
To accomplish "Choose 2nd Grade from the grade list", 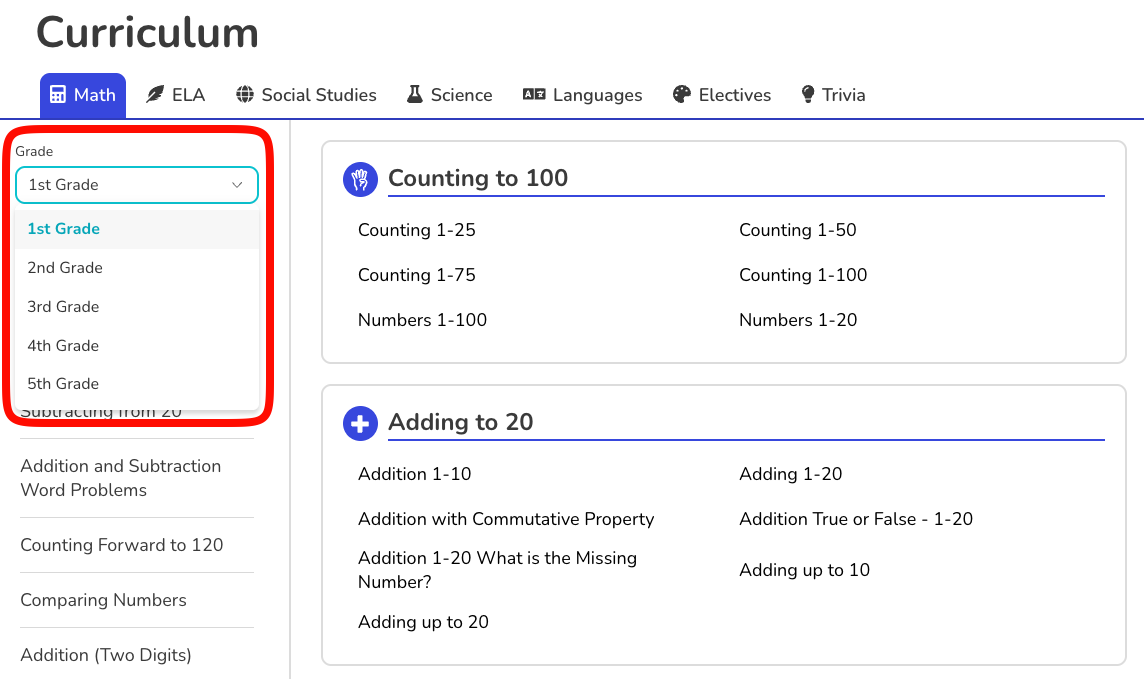I will coord(137,268).
